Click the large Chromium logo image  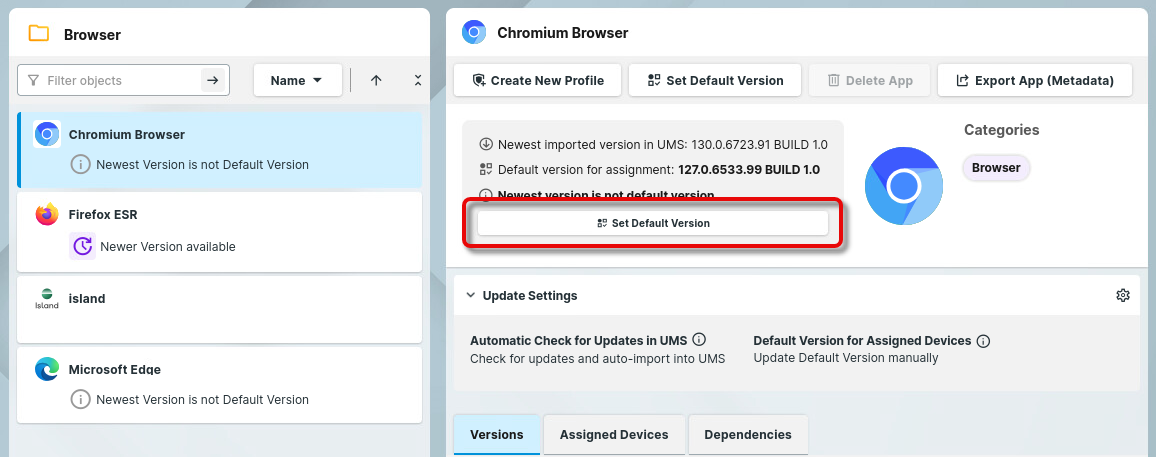click(x=903, y=186)
